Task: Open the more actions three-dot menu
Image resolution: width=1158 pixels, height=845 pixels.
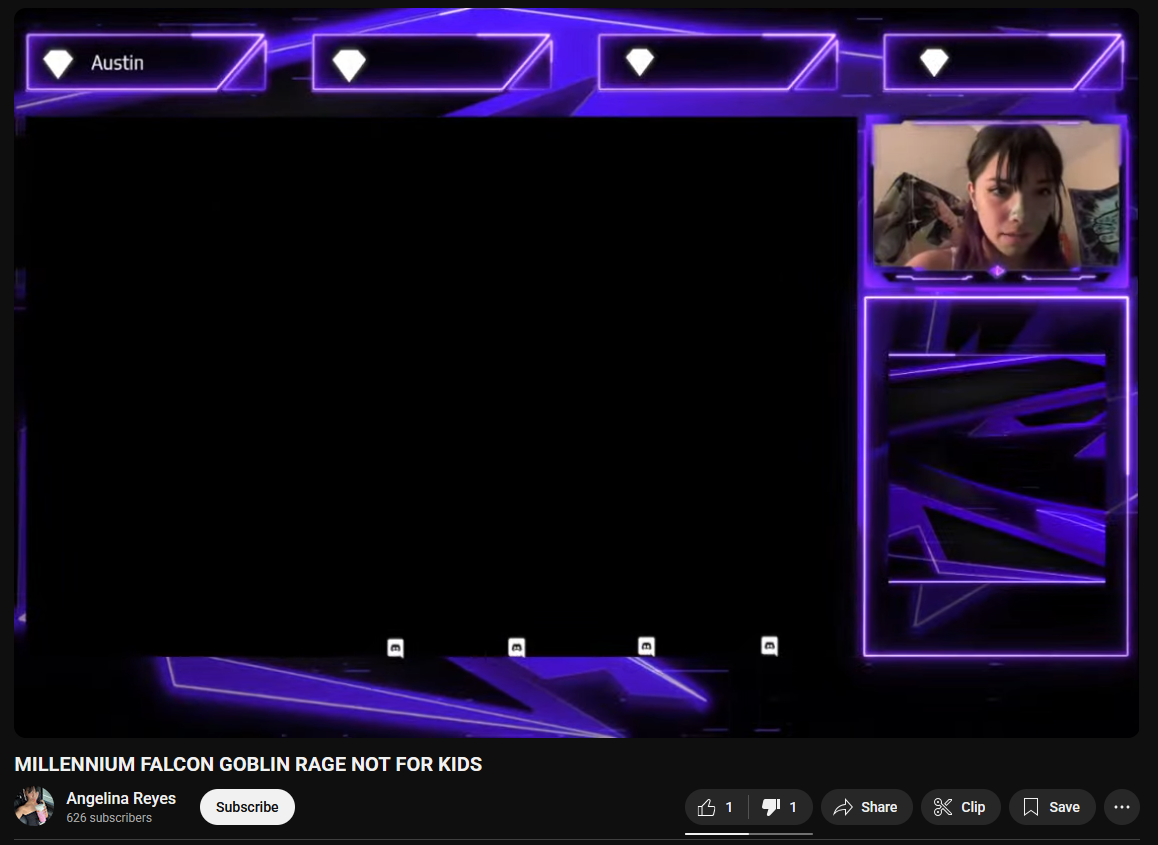Action: click(x=1121, y=807)
